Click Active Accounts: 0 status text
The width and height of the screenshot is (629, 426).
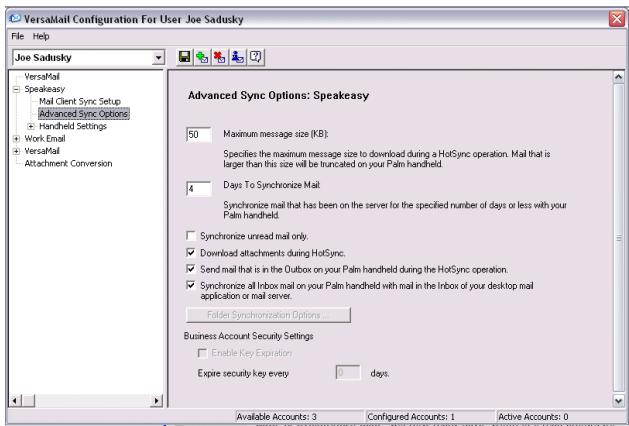(x=533, y=417)
